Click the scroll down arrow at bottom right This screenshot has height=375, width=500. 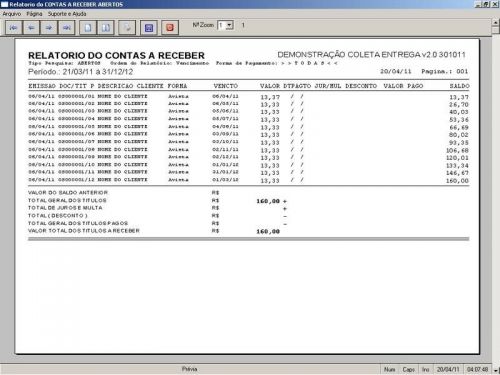(496, 370)
